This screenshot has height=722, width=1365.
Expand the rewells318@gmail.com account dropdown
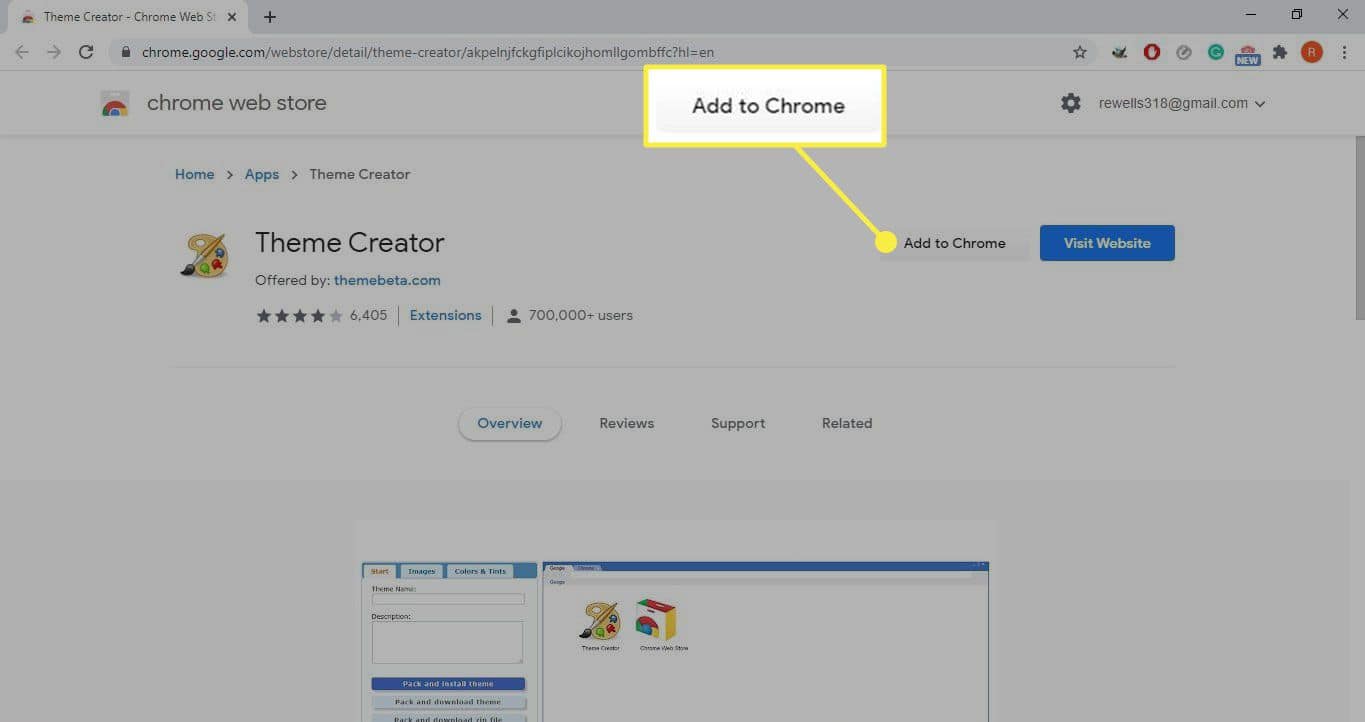(x=1182, y=103)
